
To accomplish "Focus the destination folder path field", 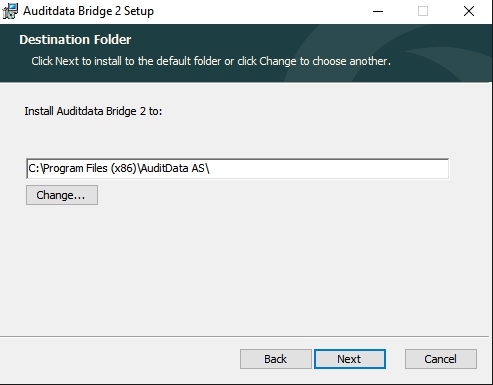I will [237, 169].
